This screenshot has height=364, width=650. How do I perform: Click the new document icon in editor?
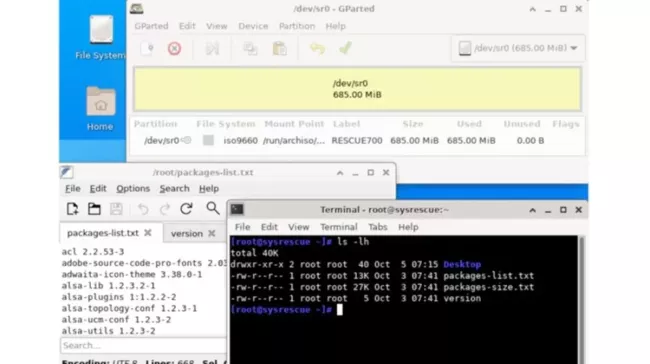(73, 209)
